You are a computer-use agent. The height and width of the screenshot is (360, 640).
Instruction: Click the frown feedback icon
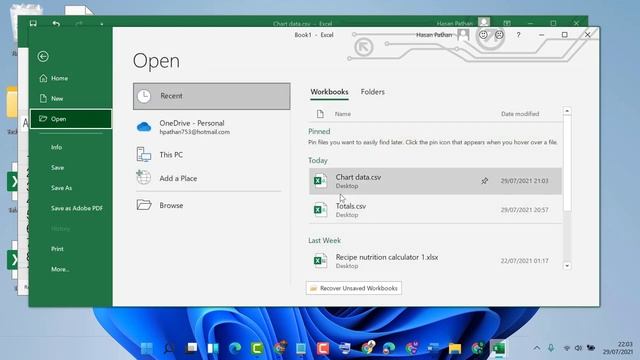[499, 35]
